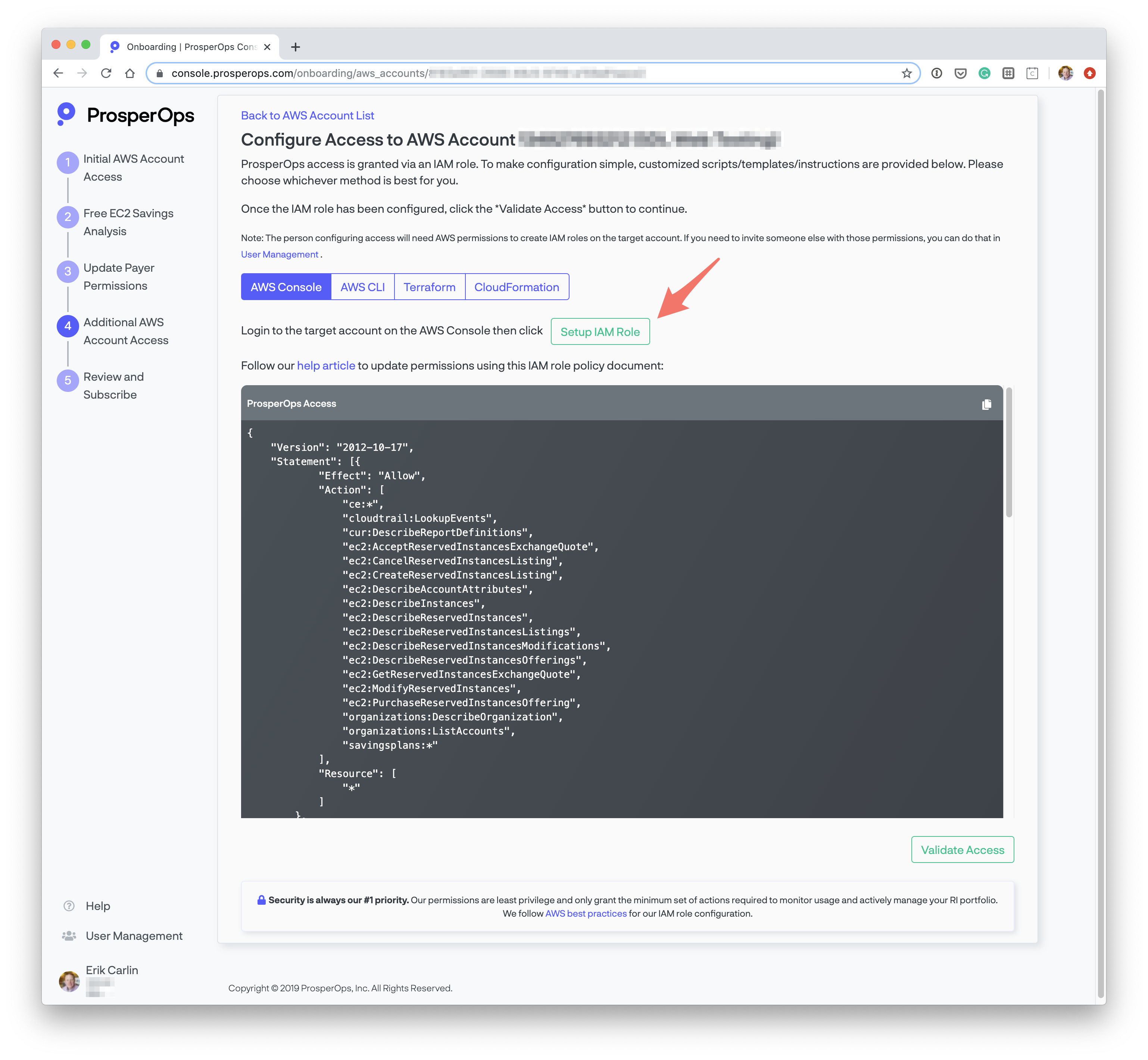Open the grid extension icon in toolbar

[1009, 73]
